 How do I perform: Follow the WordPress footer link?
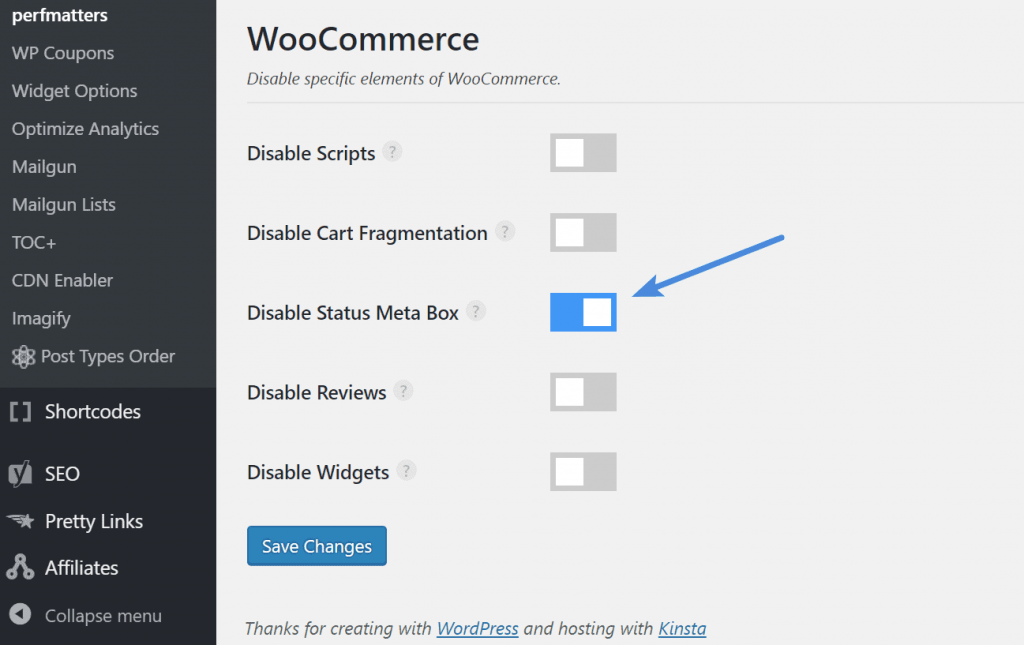coord(477,629)
